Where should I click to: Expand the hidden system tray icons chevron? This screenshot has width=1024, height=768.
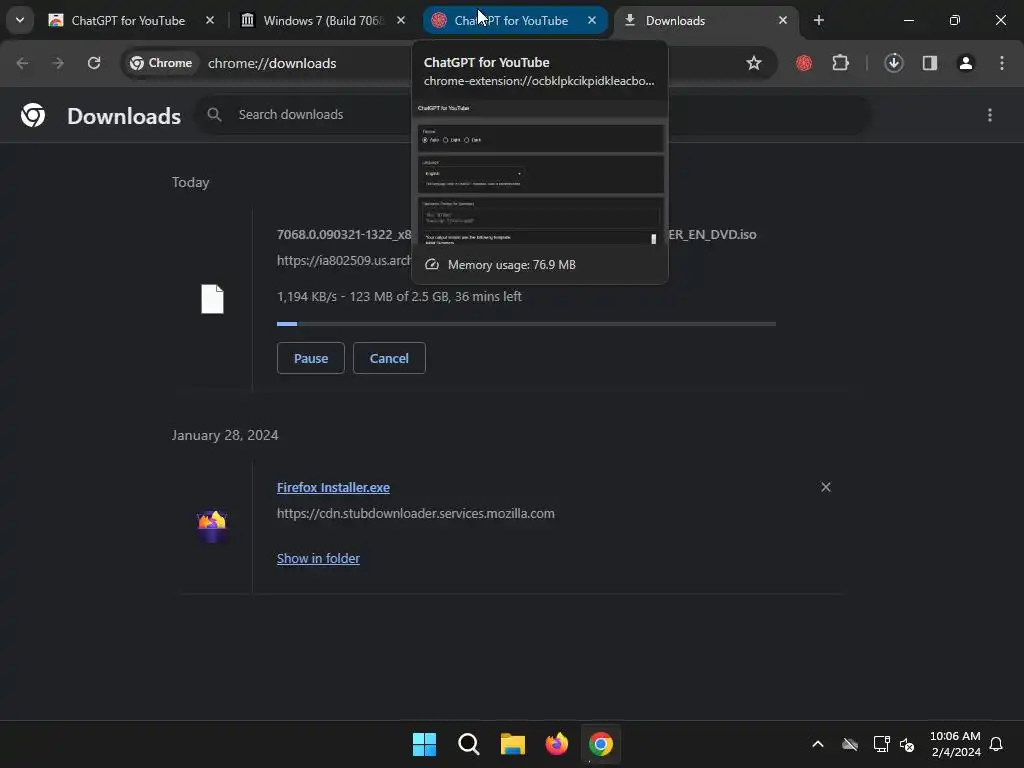pyautogui.click(x=818, y=744)
